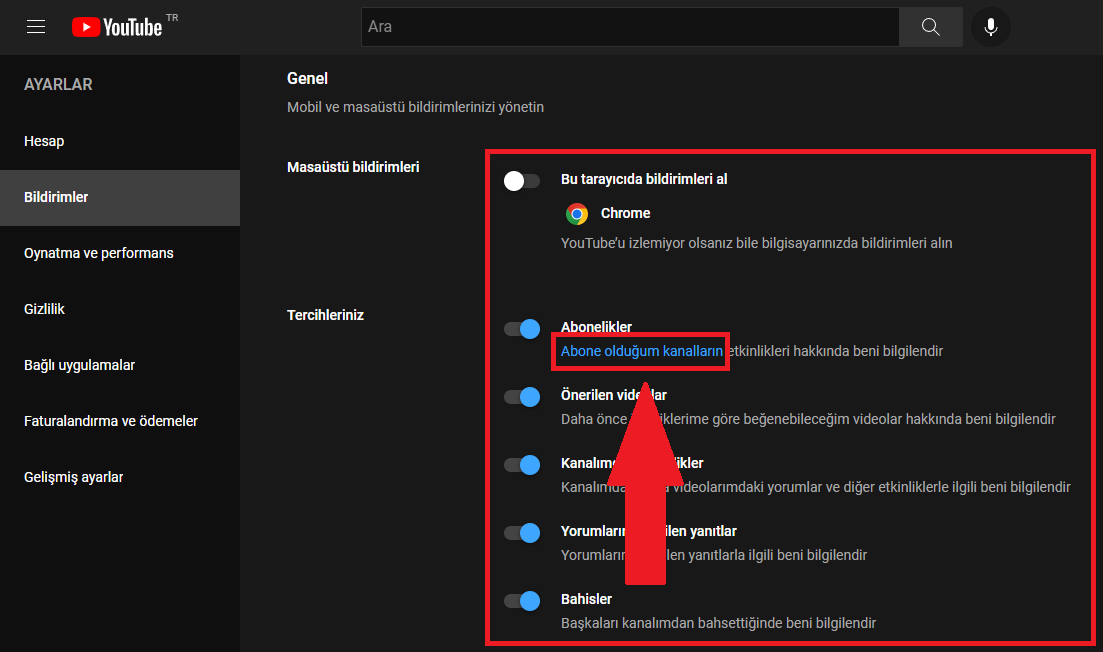Viewport: 1103px width, 652px height.
Task: Focus the Ara search field
Action: point(630,27)
